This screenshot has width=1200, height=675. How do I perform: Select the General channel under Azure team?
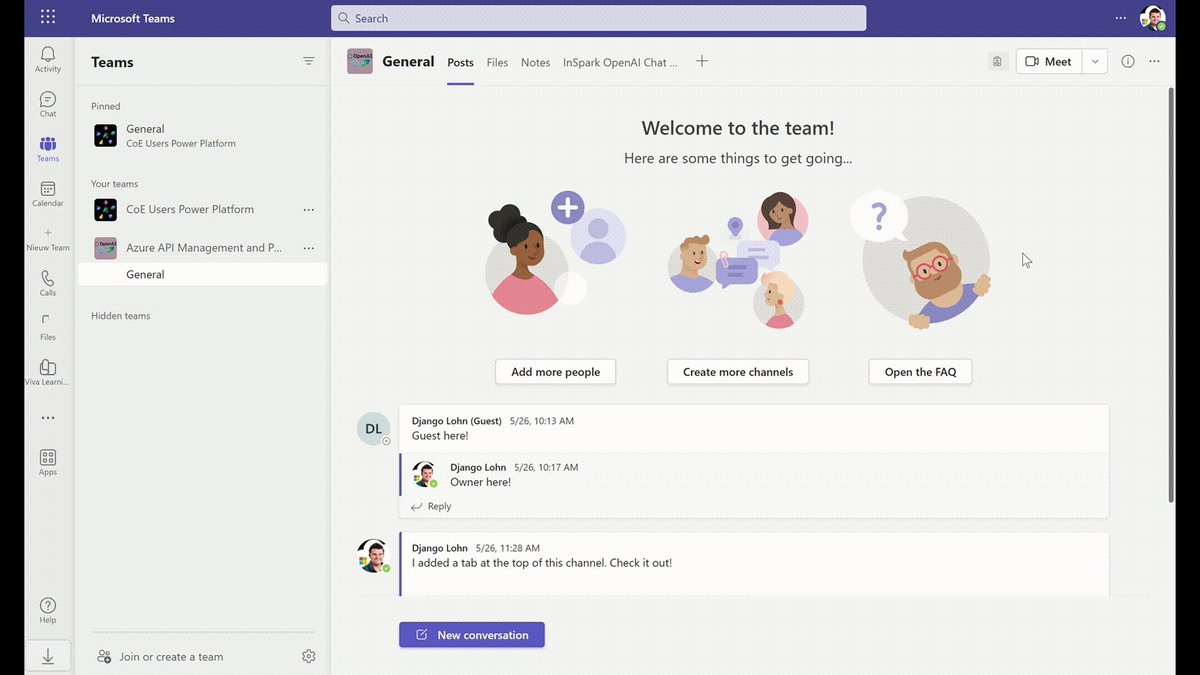click(x=202, y=274)
